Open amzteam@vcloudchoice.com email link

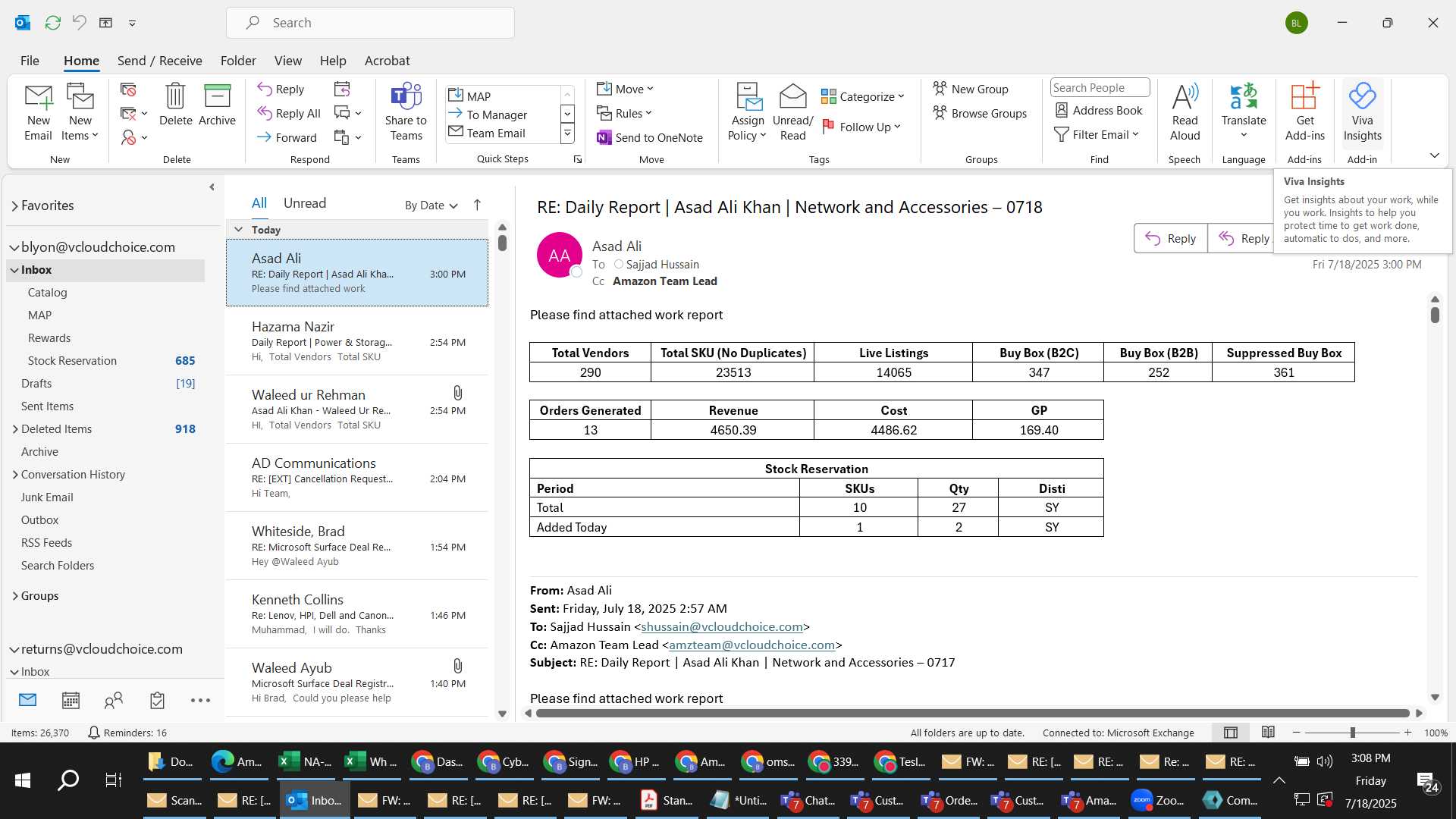752,645
